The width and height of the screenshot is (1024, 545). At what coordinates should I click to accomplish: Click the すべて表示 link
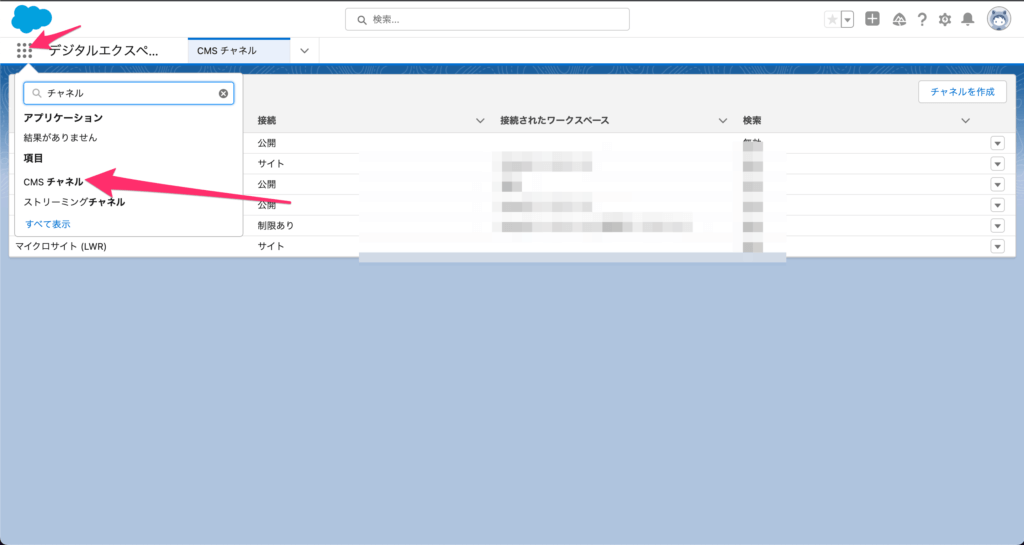pos(48,224)
